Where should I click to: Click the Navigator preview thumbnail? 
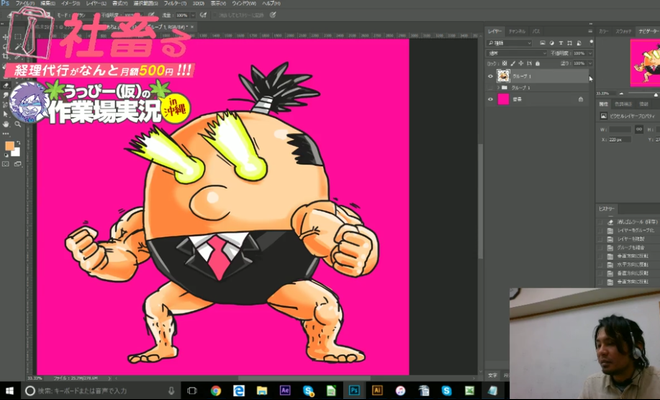point(642,66)
